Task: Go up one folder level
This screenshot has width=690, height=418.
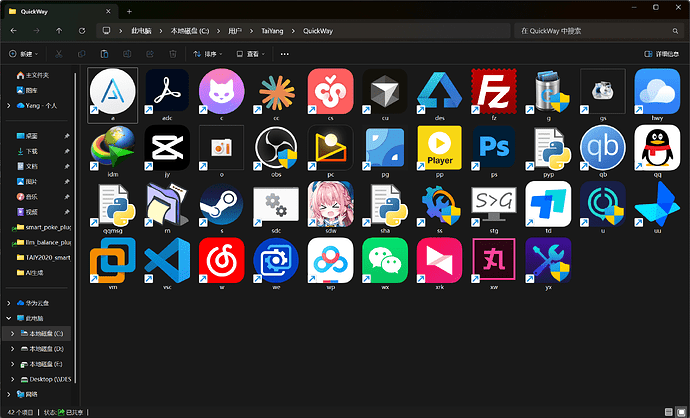Action: click(59, 31)
